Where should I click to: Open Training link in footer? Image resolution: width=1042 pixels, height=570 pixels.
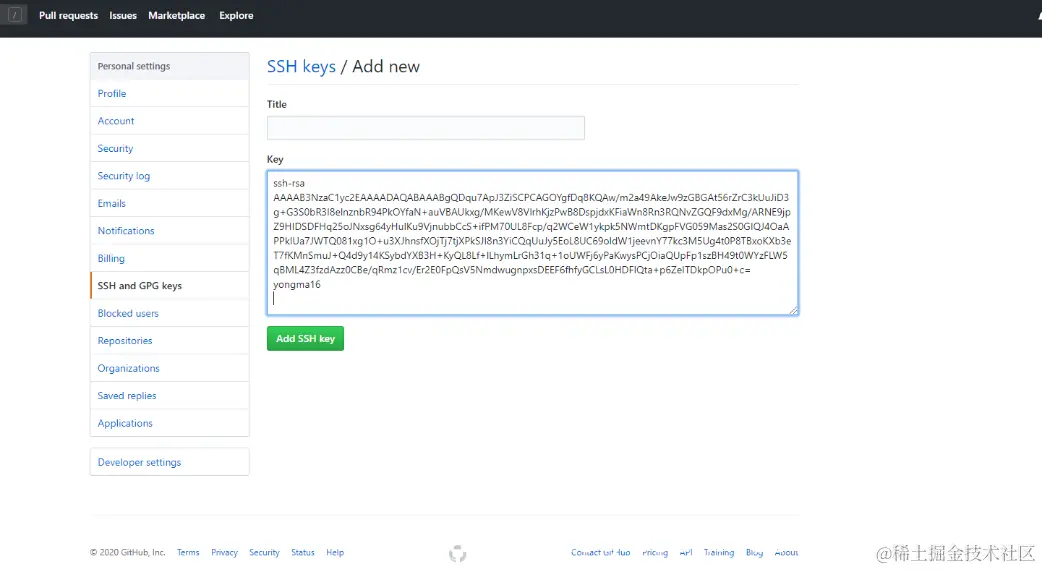click(x=719, y=553)
